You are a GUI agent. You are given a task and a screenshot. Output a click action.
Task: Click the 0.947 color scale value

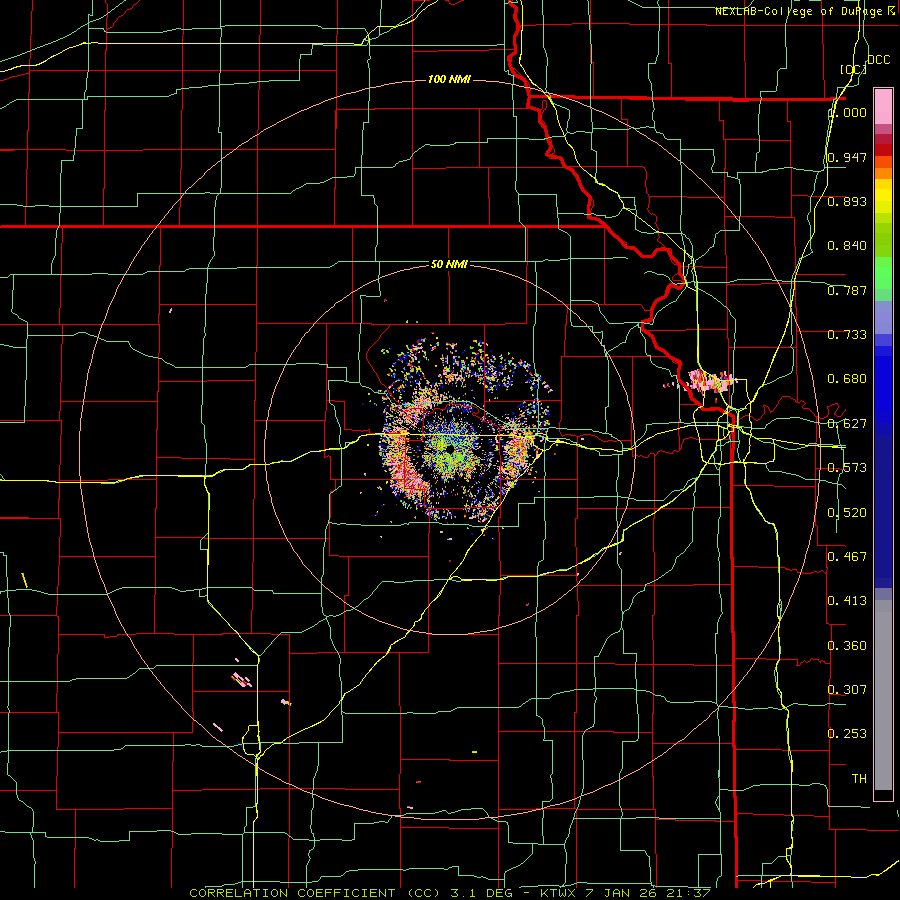pyautogui.click(x=847, y=157)
